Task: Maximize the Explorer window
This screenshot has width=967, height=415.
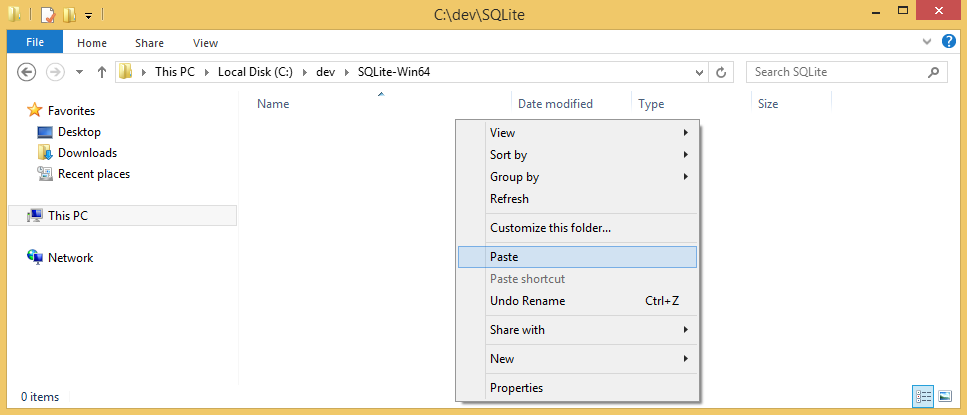Action: tap(903, 10)
